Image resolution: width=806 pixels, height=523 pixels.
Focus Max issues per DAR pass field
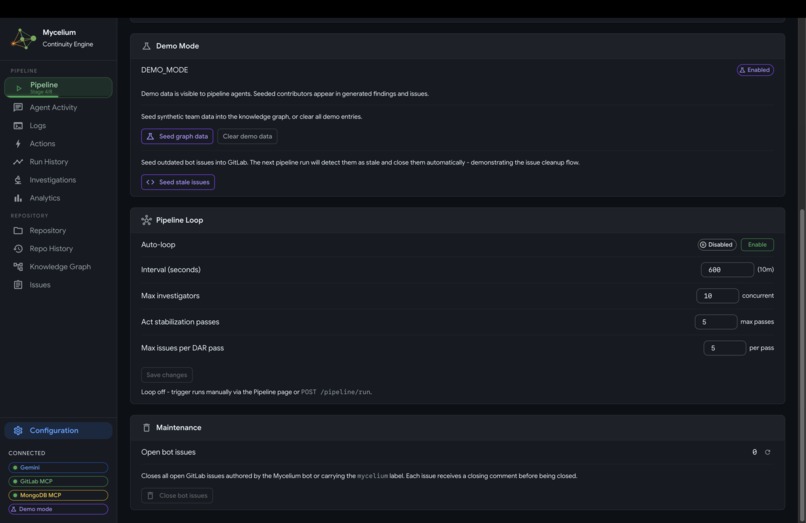[x=724, y=348]
